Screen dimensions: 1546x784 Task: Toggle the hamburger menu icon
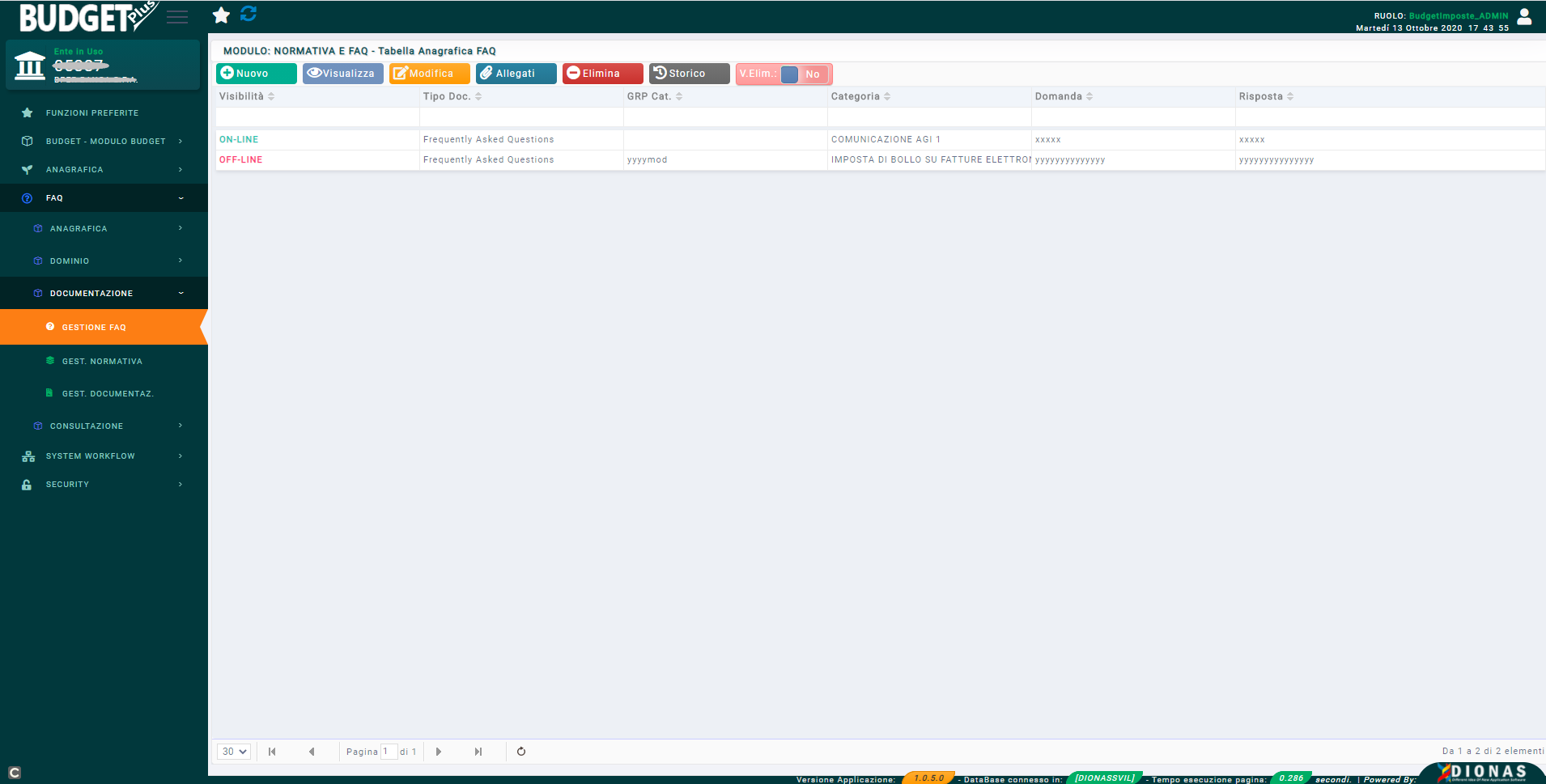(x=177, y=17)
